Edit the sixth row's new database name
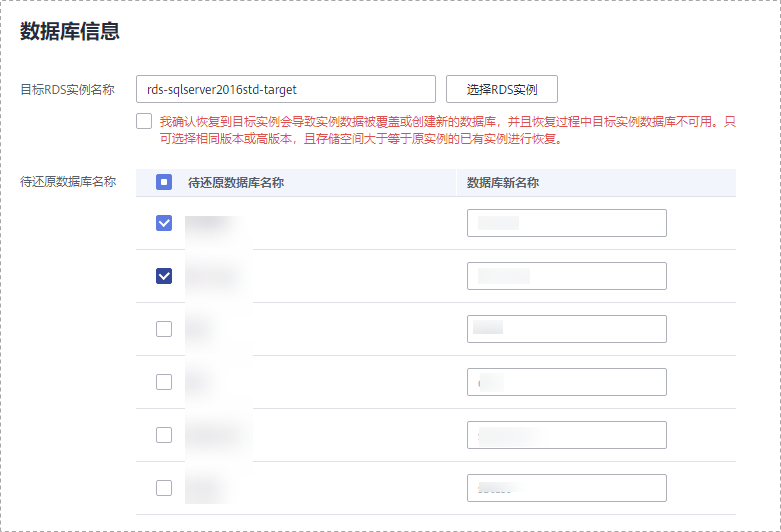The width and height of the screenshot is (781, 532). click(566, 488)
